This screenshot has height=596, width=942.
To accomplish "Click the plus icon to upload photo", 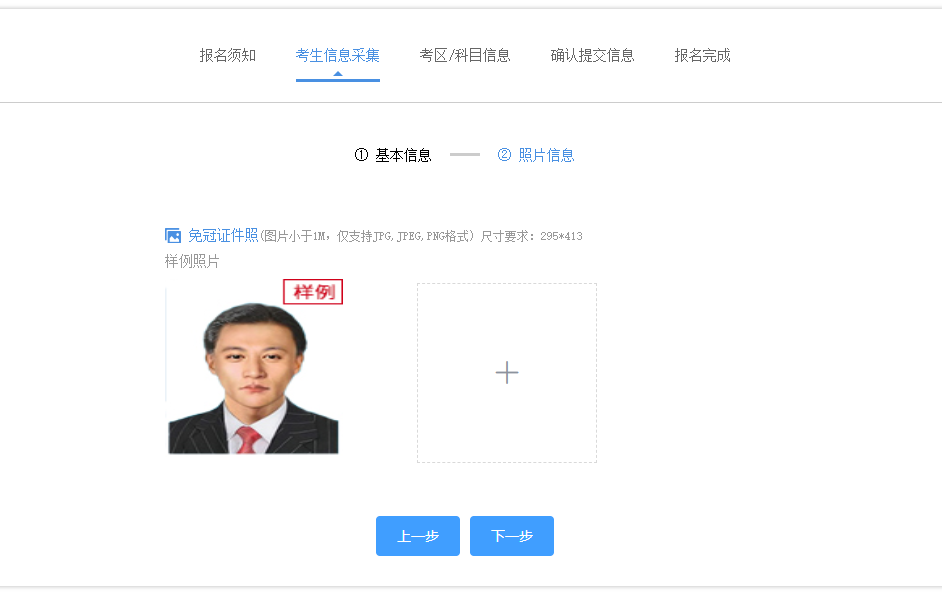I will pyautogui.click(x=507, y=372).
